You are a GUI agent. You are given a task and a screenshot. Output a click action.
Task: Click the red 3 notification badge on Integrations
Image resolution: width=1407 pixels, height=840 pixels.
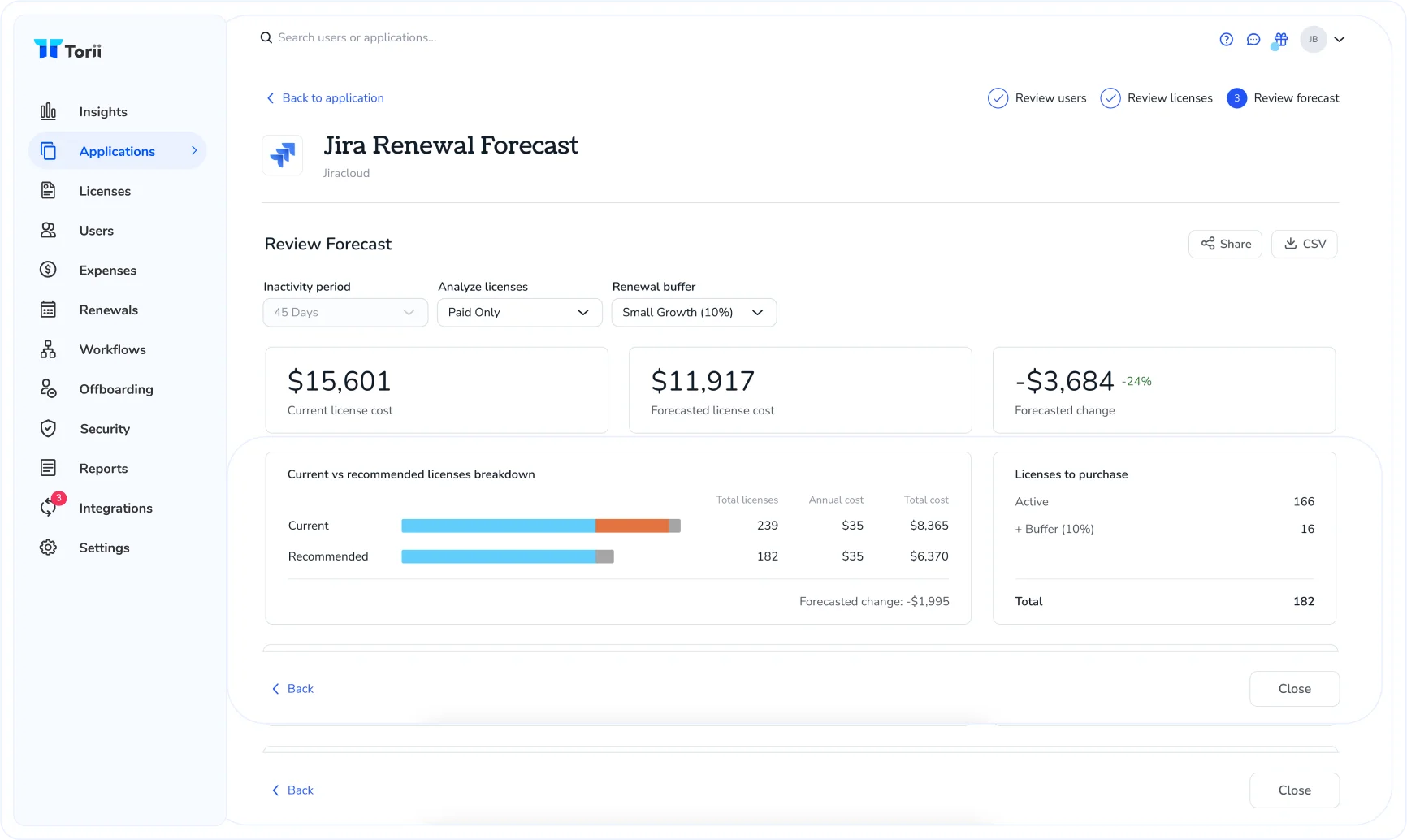click(x=58, y=498)
